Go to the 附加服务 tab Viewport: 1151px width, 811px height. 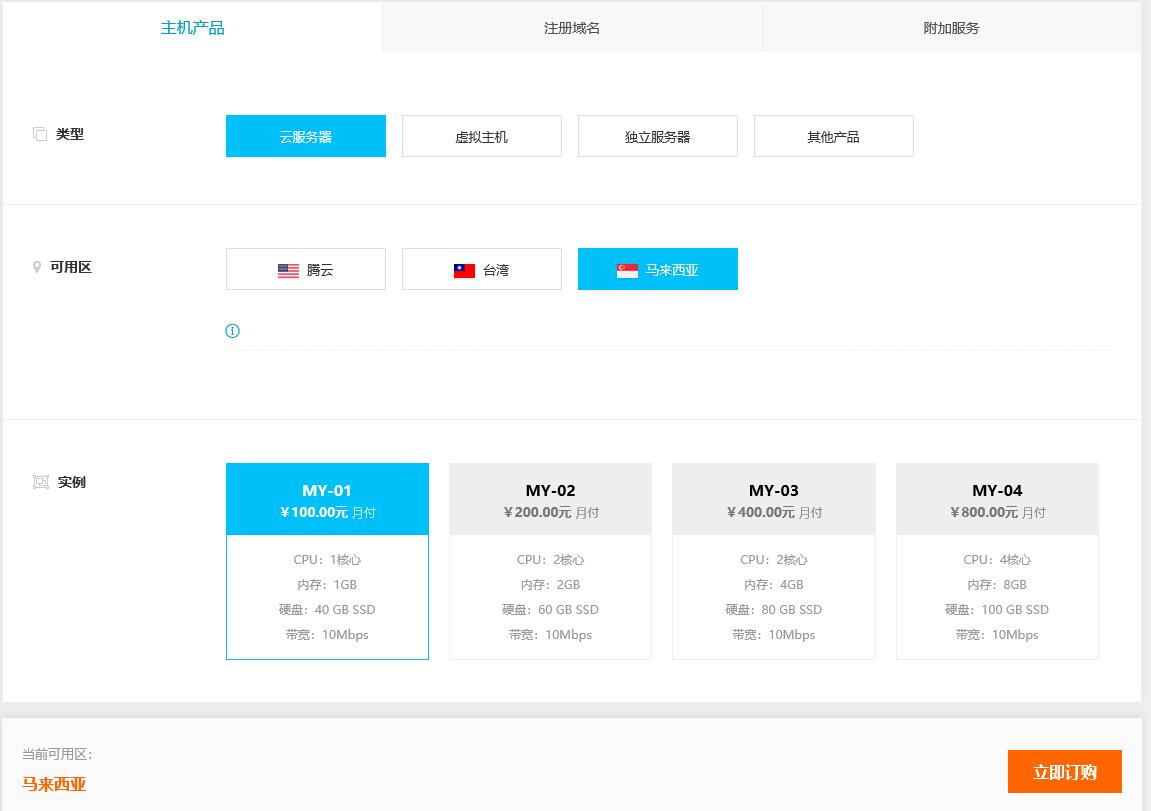[951, 28]
